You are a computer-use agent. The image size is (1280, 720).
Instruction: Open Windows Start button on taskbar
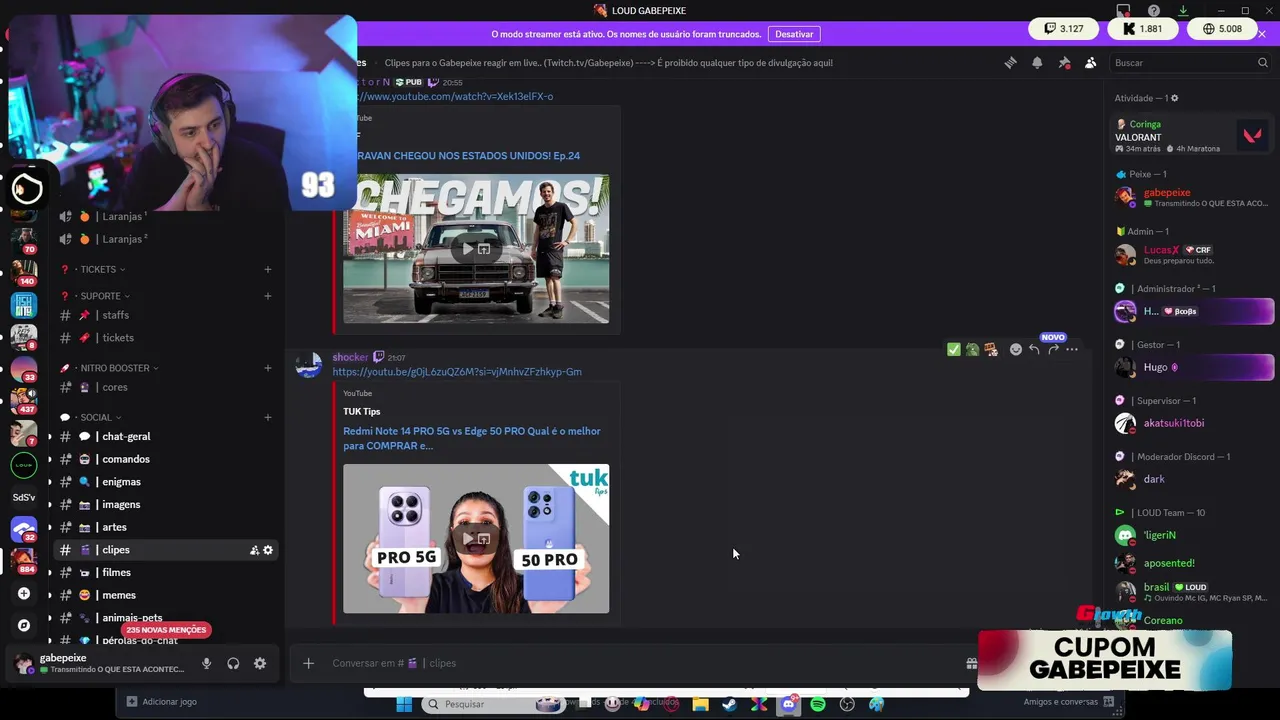point(404,704)
